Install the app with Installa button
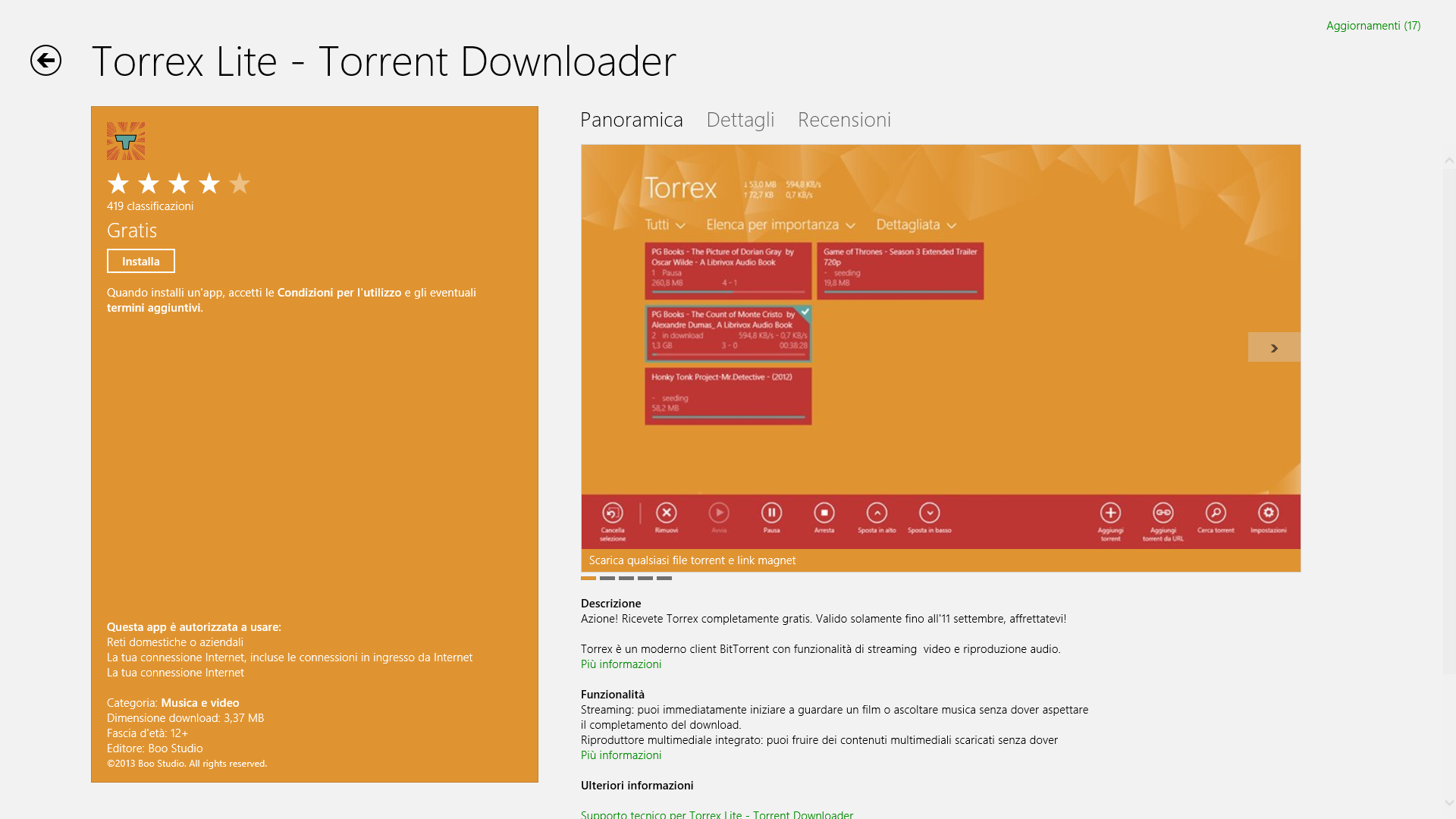This screenshot has height=819, width=1456. [x=141, y=261]
